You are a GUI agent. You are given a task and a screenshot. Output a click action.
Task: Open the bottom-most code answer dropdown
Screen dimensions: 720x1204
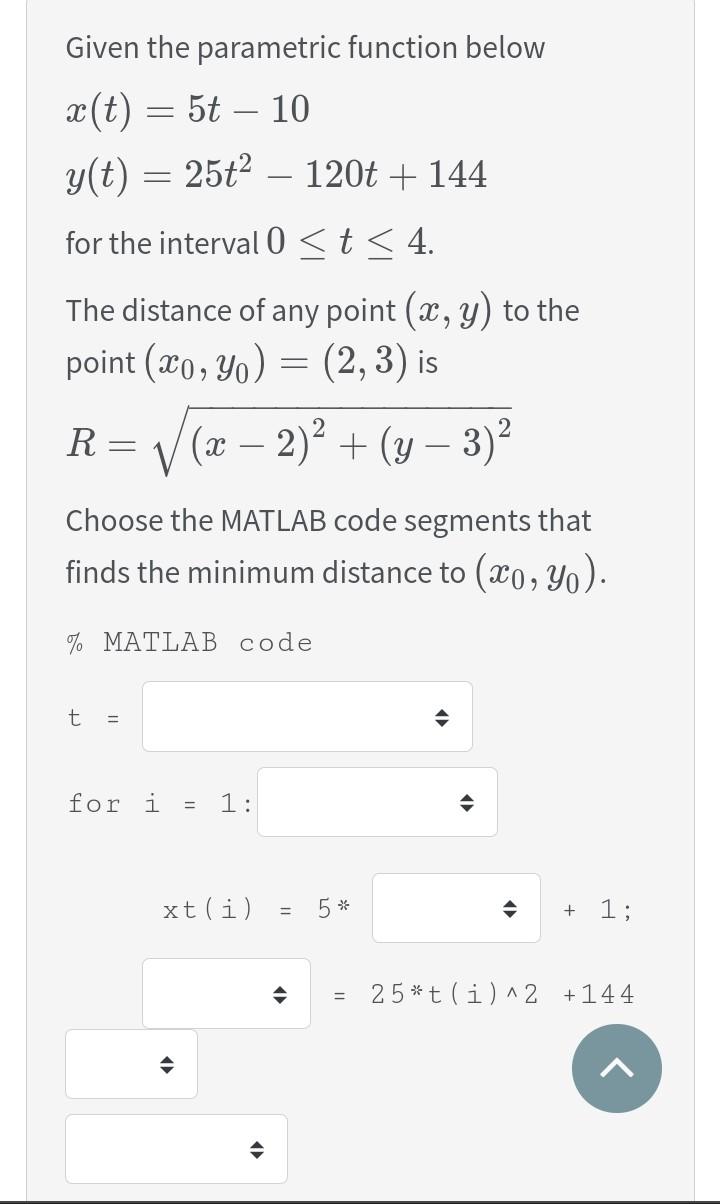click(x=176, y=1148)
